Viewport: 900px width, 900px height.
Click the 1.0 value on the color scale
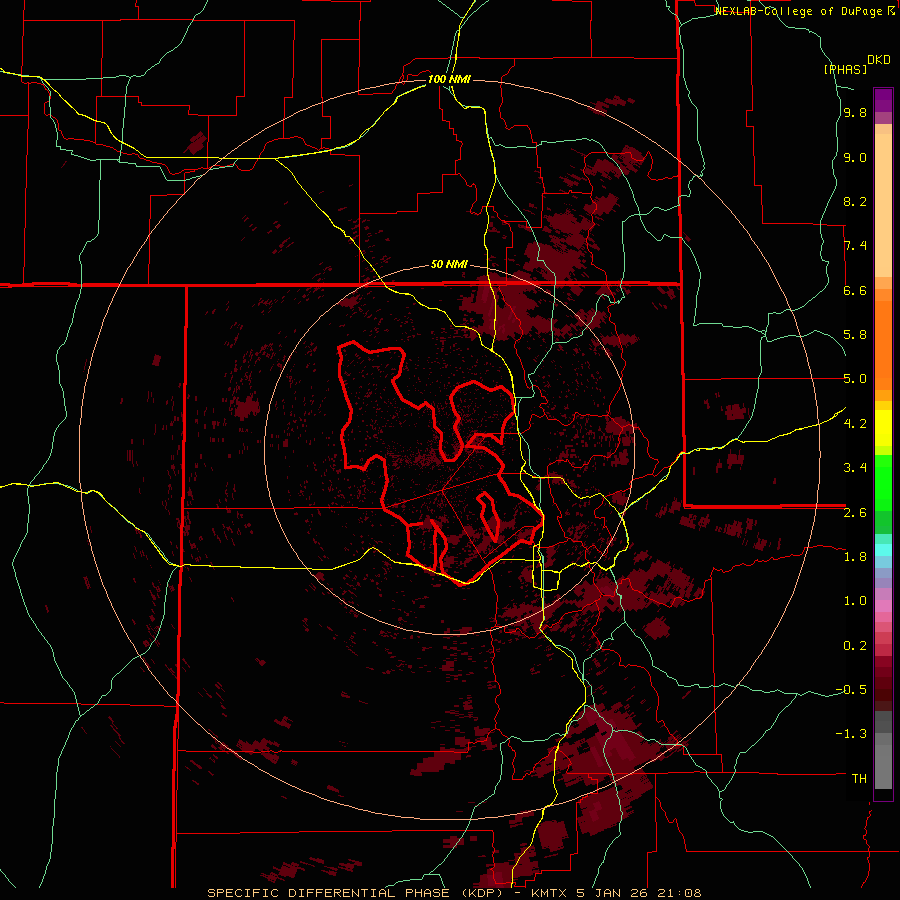(855, 601)
